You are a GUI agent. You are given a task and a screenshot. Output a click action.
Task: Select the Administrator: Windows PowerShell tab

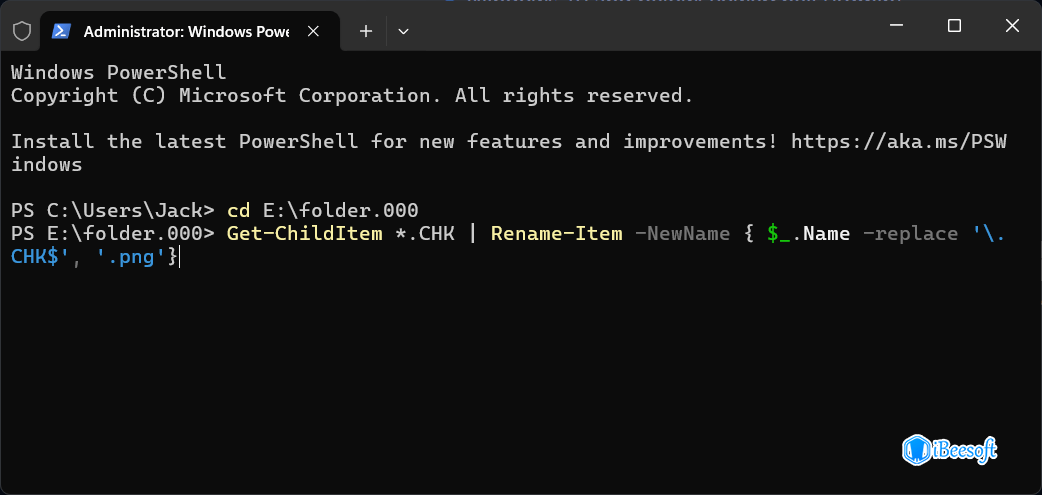(x=185, y=31)
